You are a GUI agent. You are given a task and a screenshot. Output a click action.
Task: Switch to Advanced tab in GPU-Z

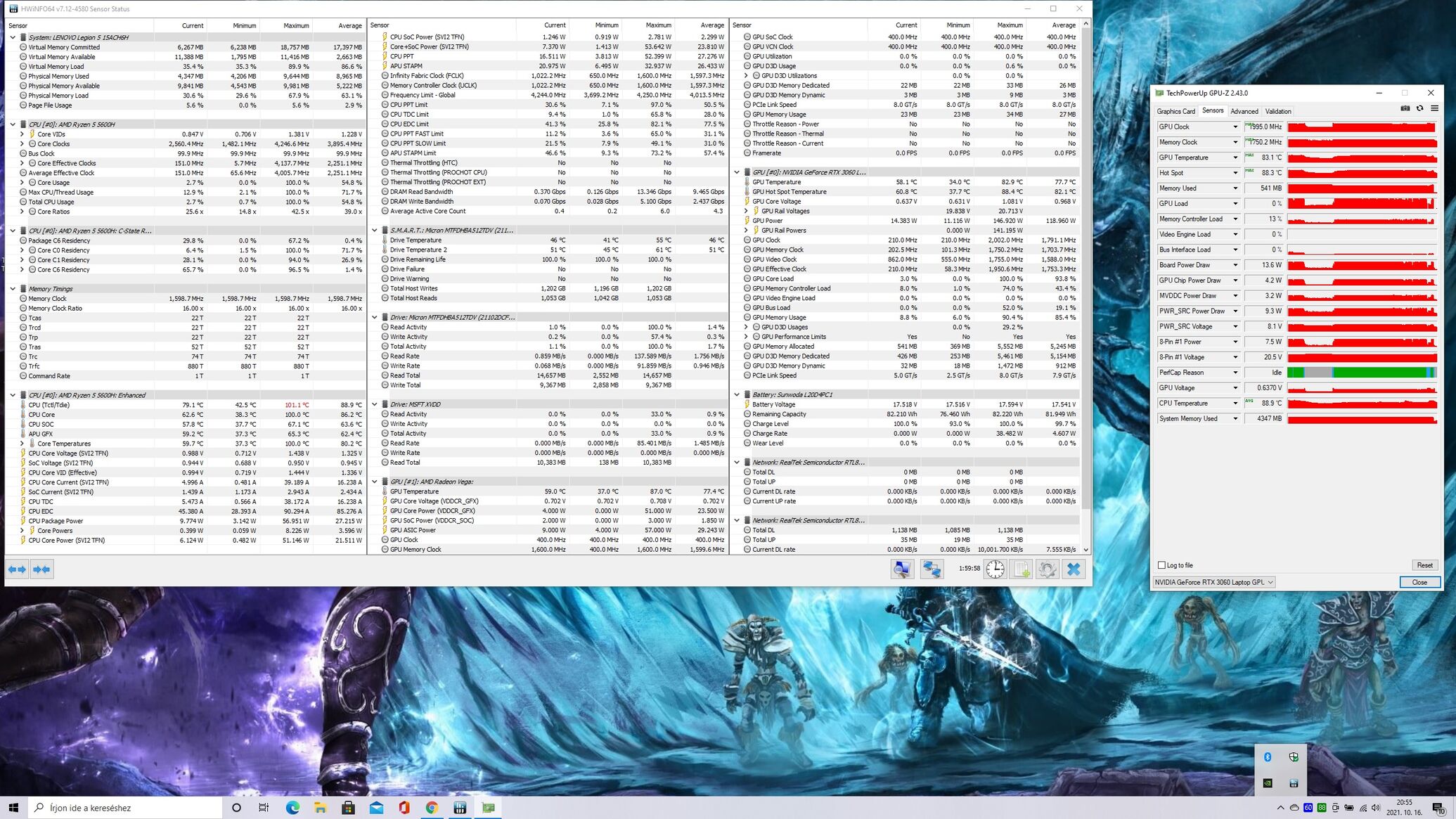pyautogui.click(x=1244, y=111)
